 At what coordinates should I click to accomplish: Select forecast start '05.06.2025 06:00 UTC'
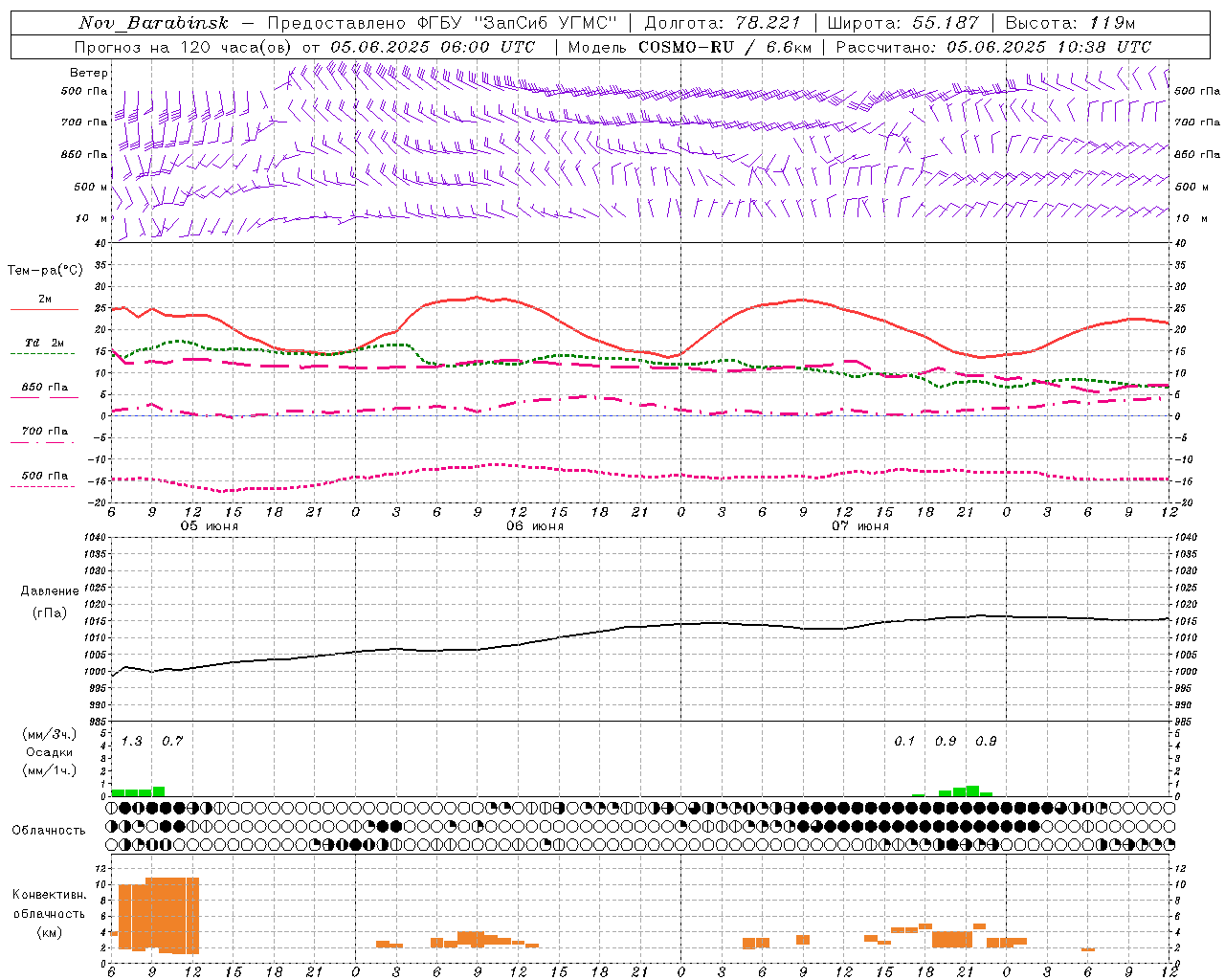(x=433, y=47)
